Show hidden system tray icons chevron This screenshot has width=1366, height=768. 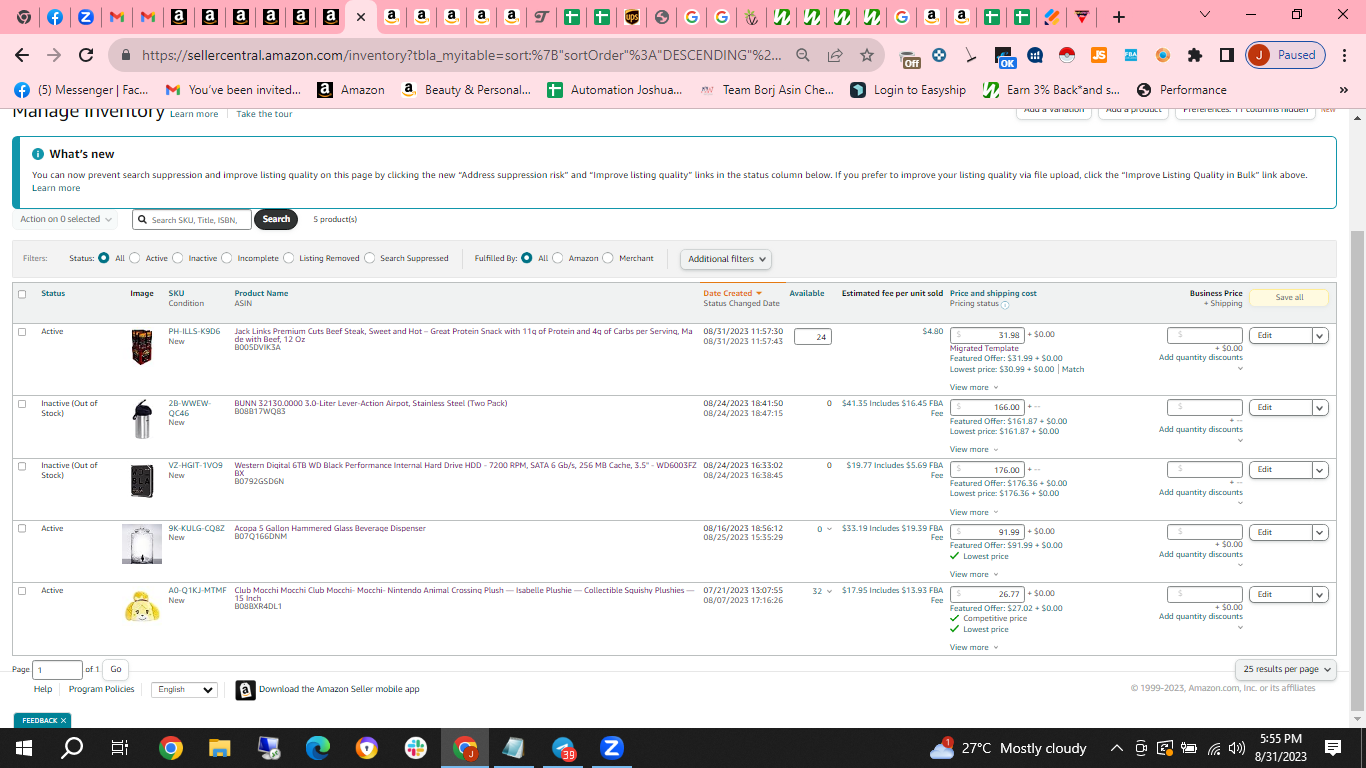tap(1117, 748)
